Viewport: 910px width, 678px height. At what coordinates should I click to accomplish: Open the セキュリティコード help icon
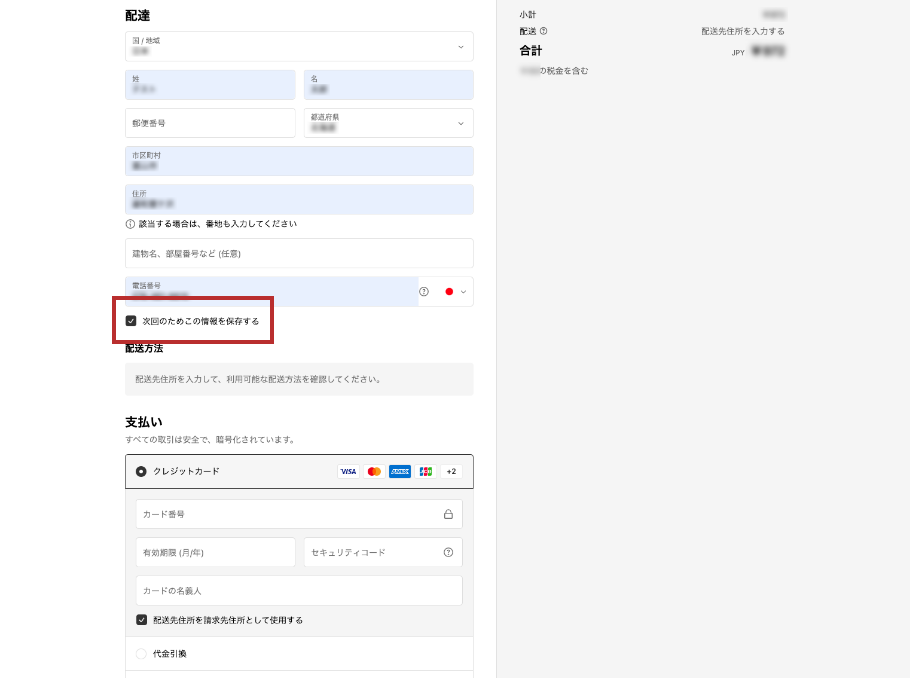pyautogui.click(x=448, y=552)
